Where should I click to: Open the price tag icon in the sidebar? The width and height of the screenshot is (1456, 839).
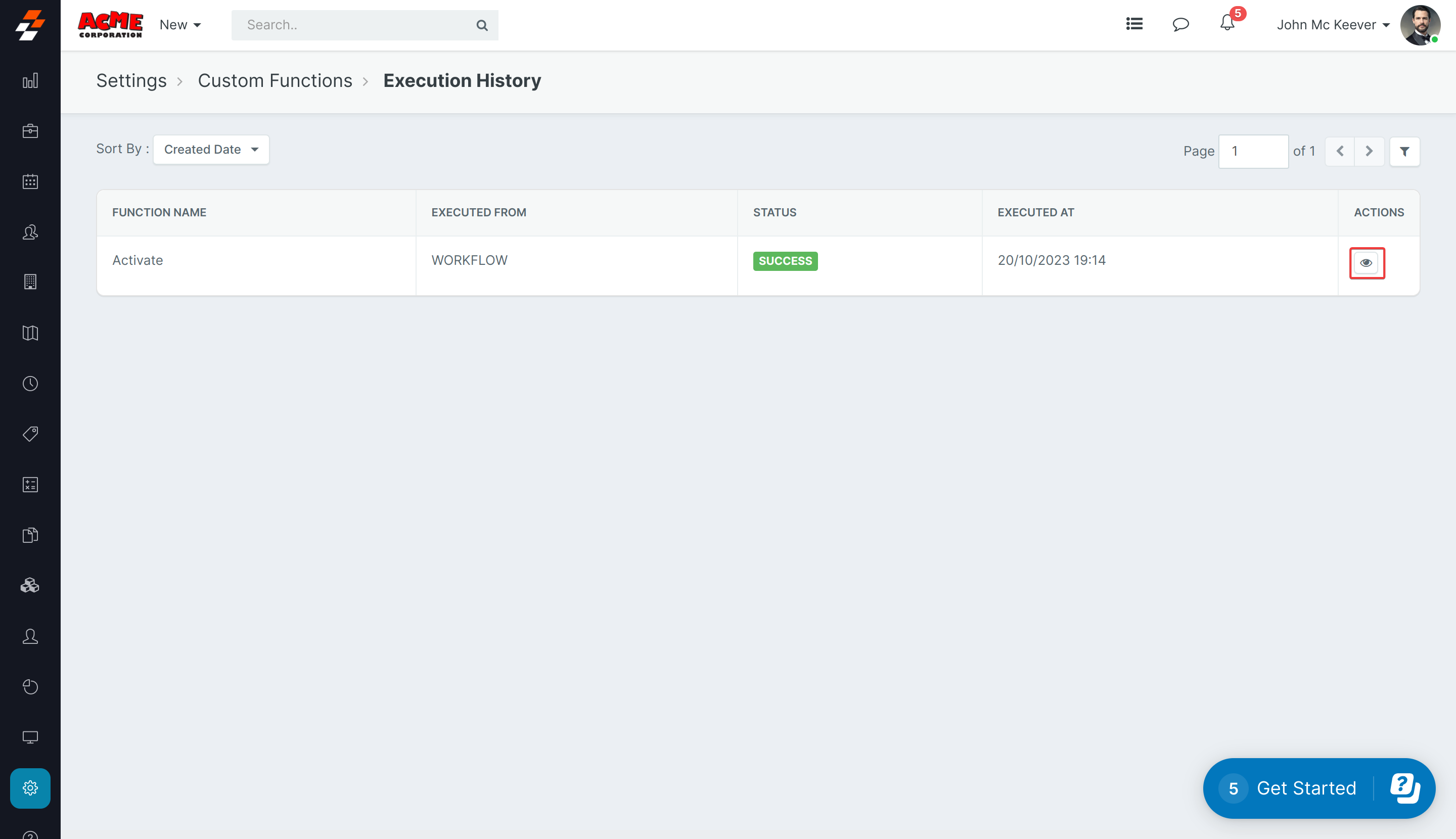click(30, 434)
